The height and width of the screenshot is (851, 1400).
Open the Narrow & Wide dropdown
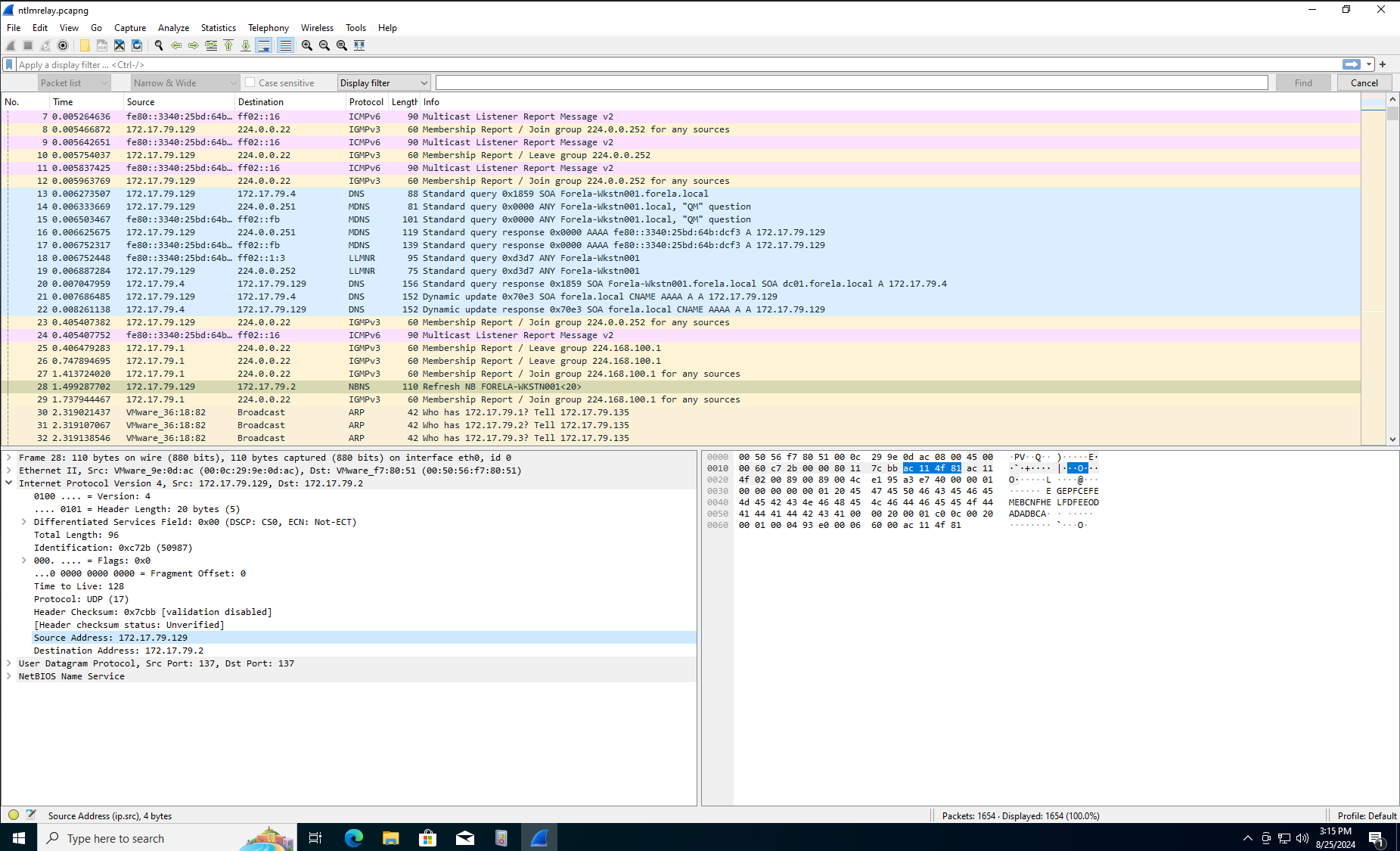pos(185,83)
